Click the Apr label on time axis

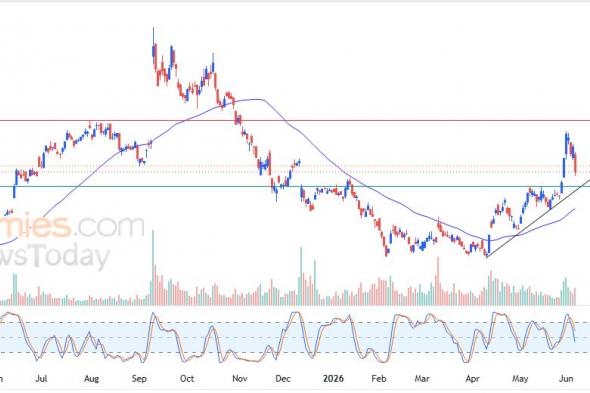coord(472,378)
